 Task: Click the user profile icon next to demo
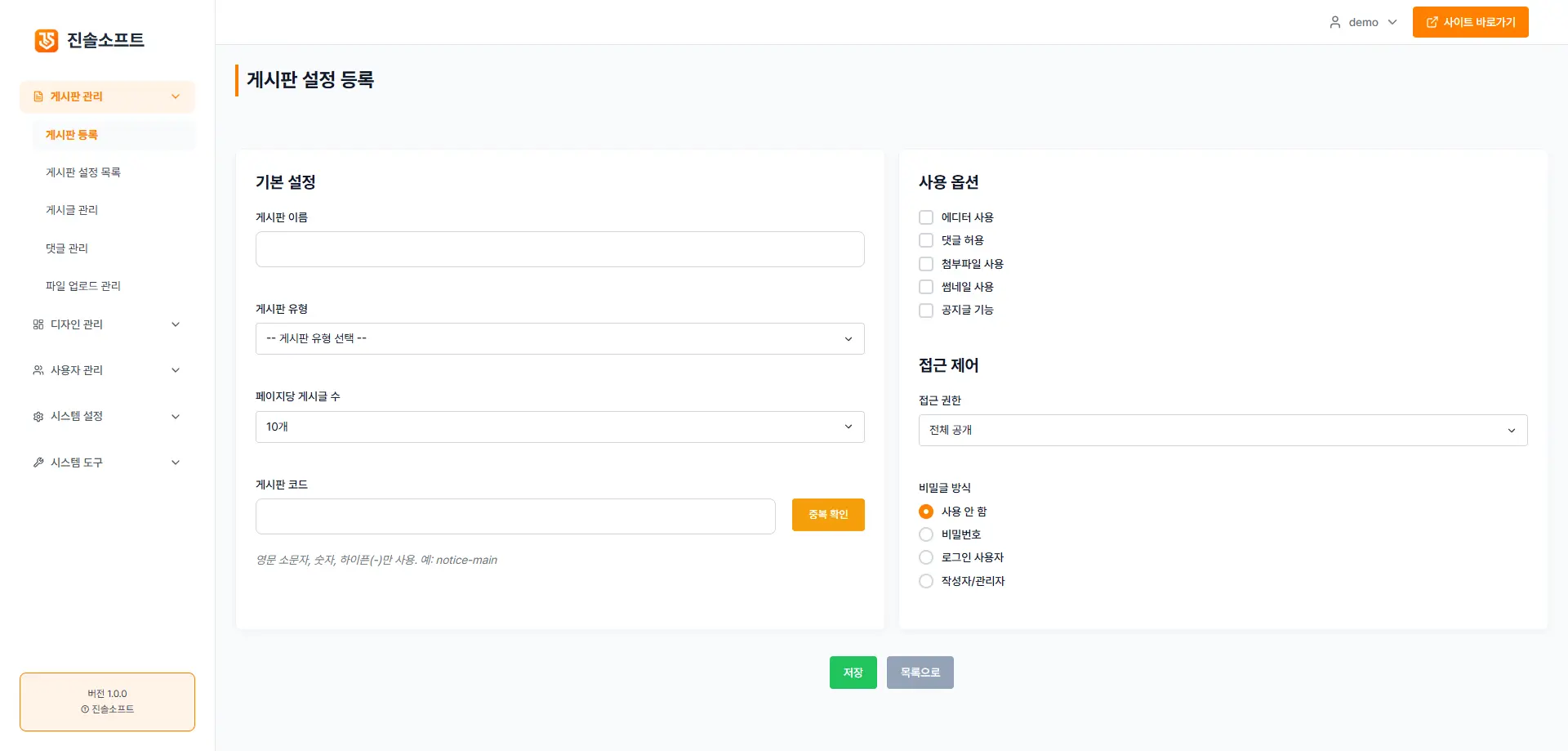(x=1336, y=21)
